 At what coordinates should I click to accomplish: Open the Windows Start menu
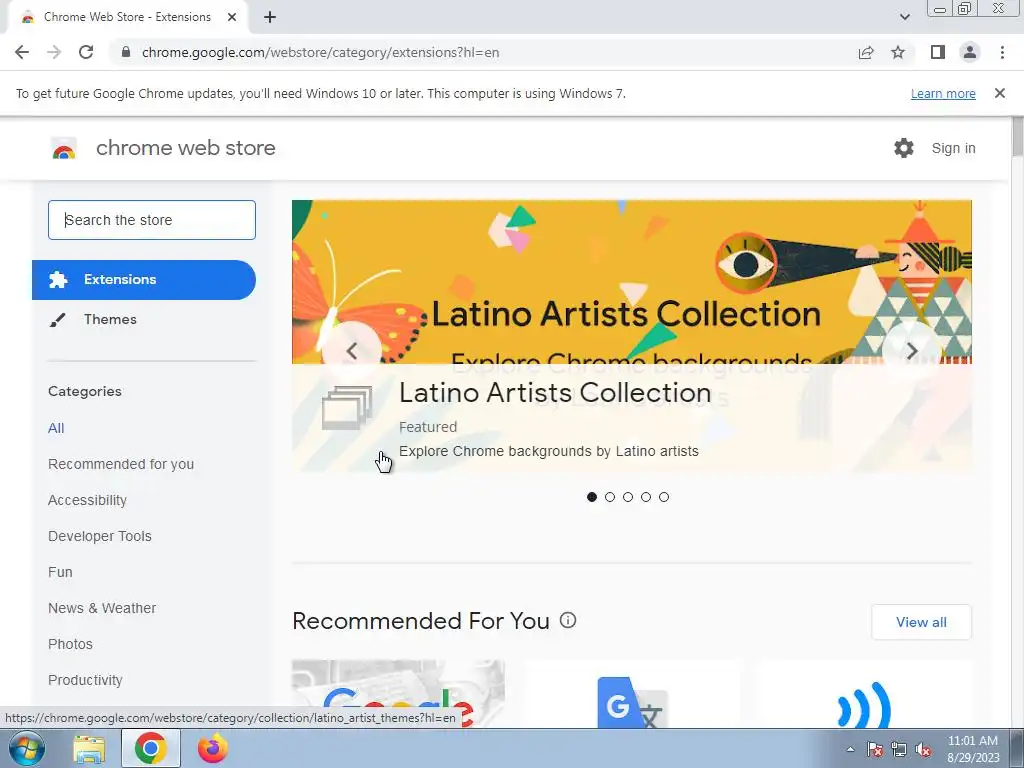coord(26,748)
